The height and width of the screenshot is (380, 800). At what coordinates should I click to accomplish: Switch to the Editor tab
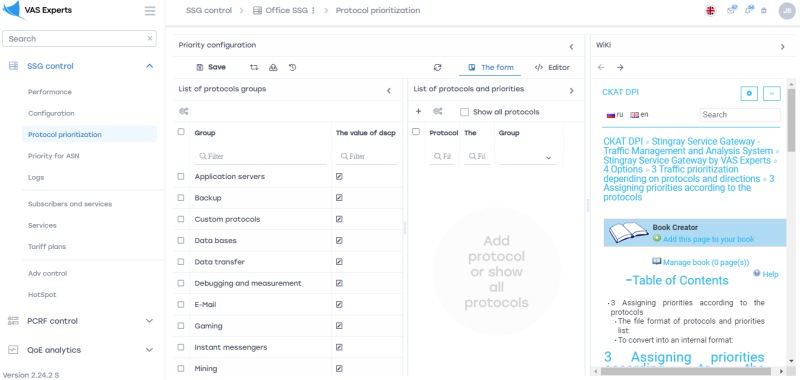pyautogui.click(x=552, y=67)
